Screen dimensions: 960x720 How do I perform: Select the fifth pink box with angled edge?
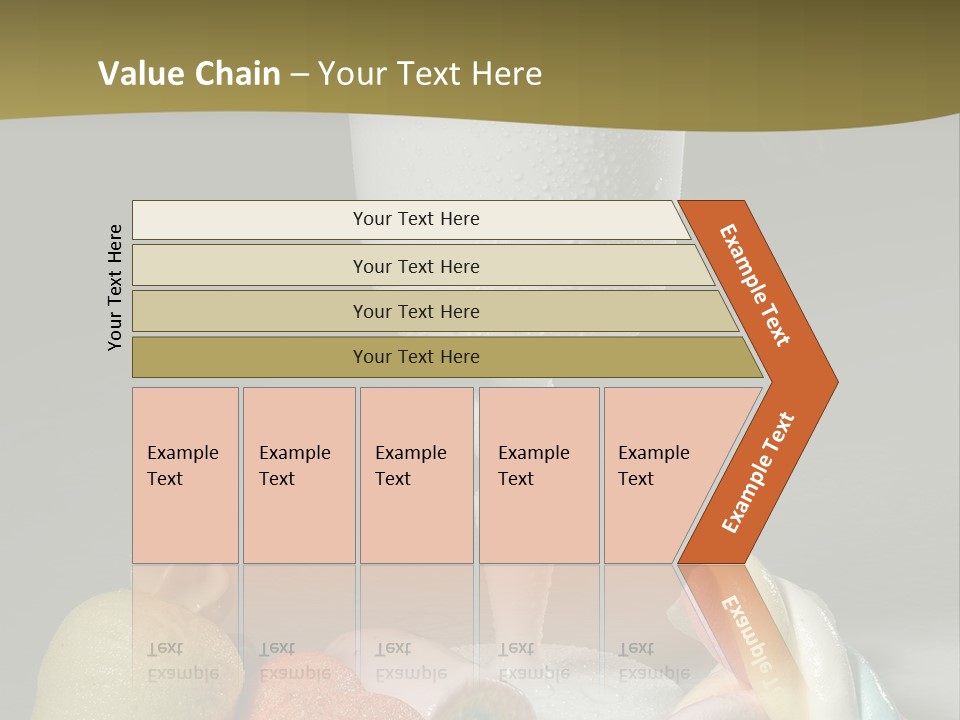(x=660, y=475)
